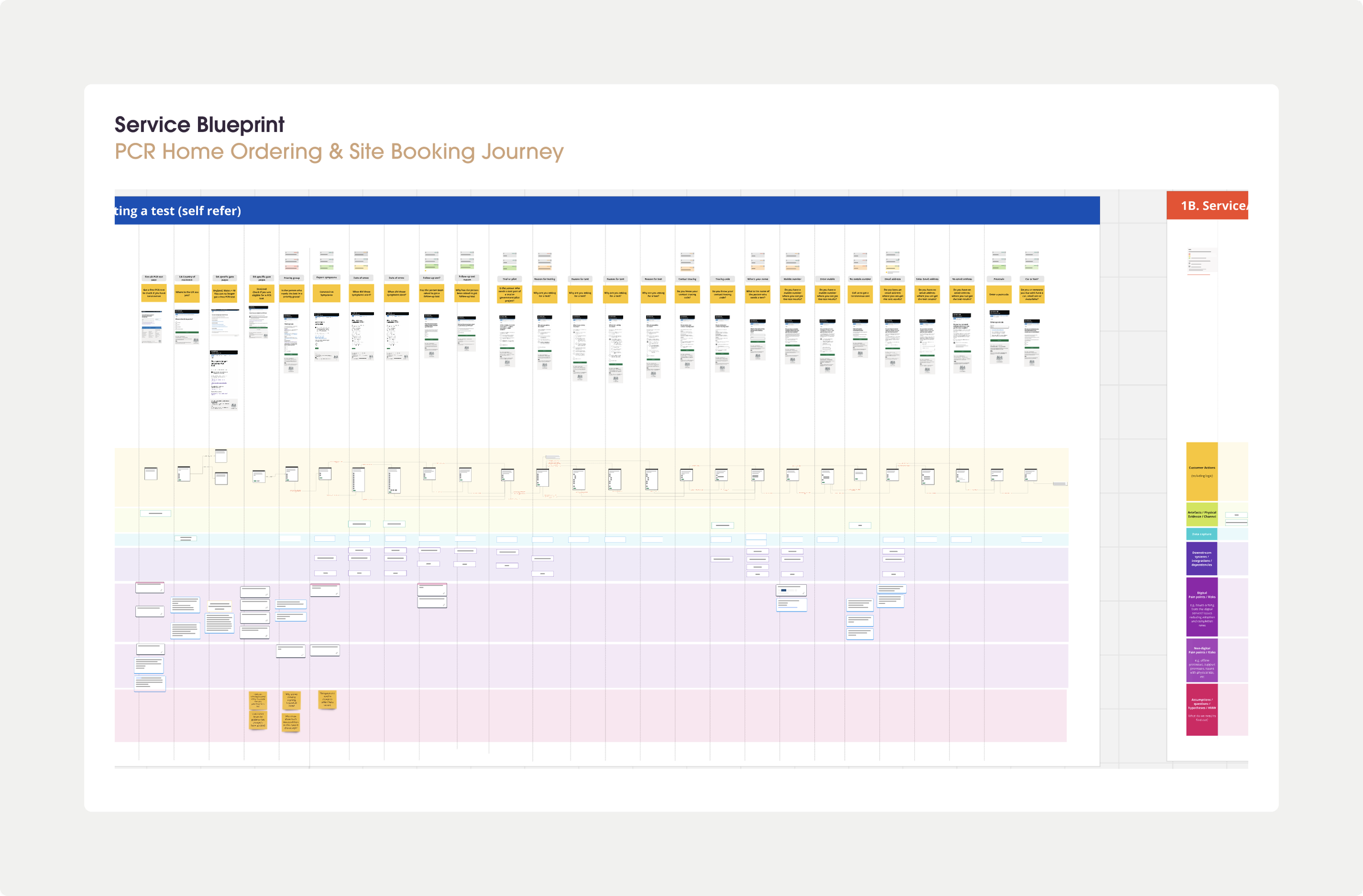
Task: Open the gov.uk PCR test page thumbnail
Action: click(152, 327)
